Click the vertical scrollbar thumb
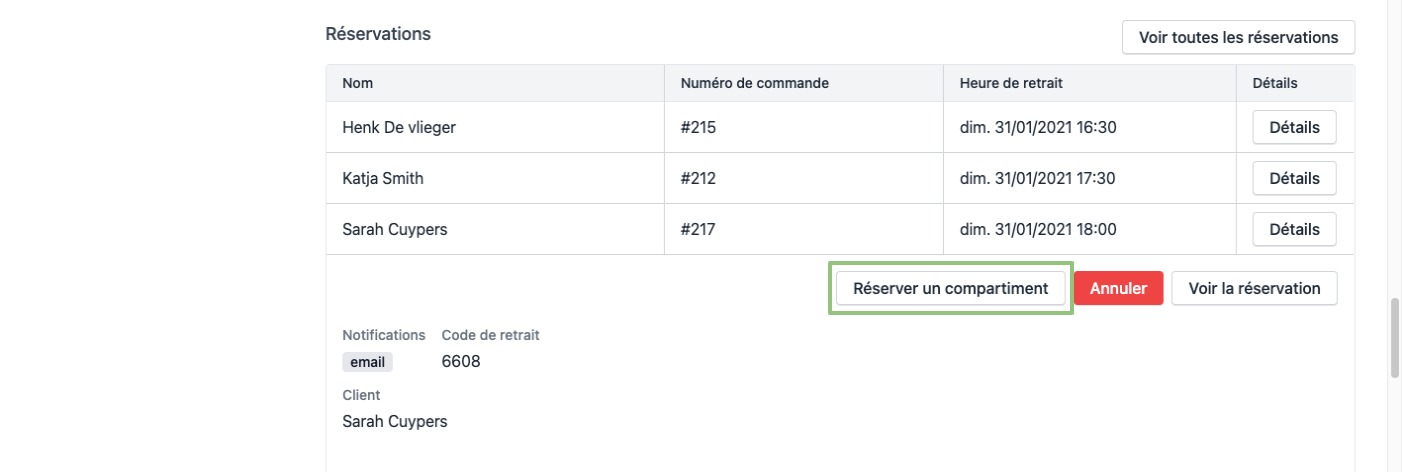1402x472 pixels. (x=1395, y=337)
